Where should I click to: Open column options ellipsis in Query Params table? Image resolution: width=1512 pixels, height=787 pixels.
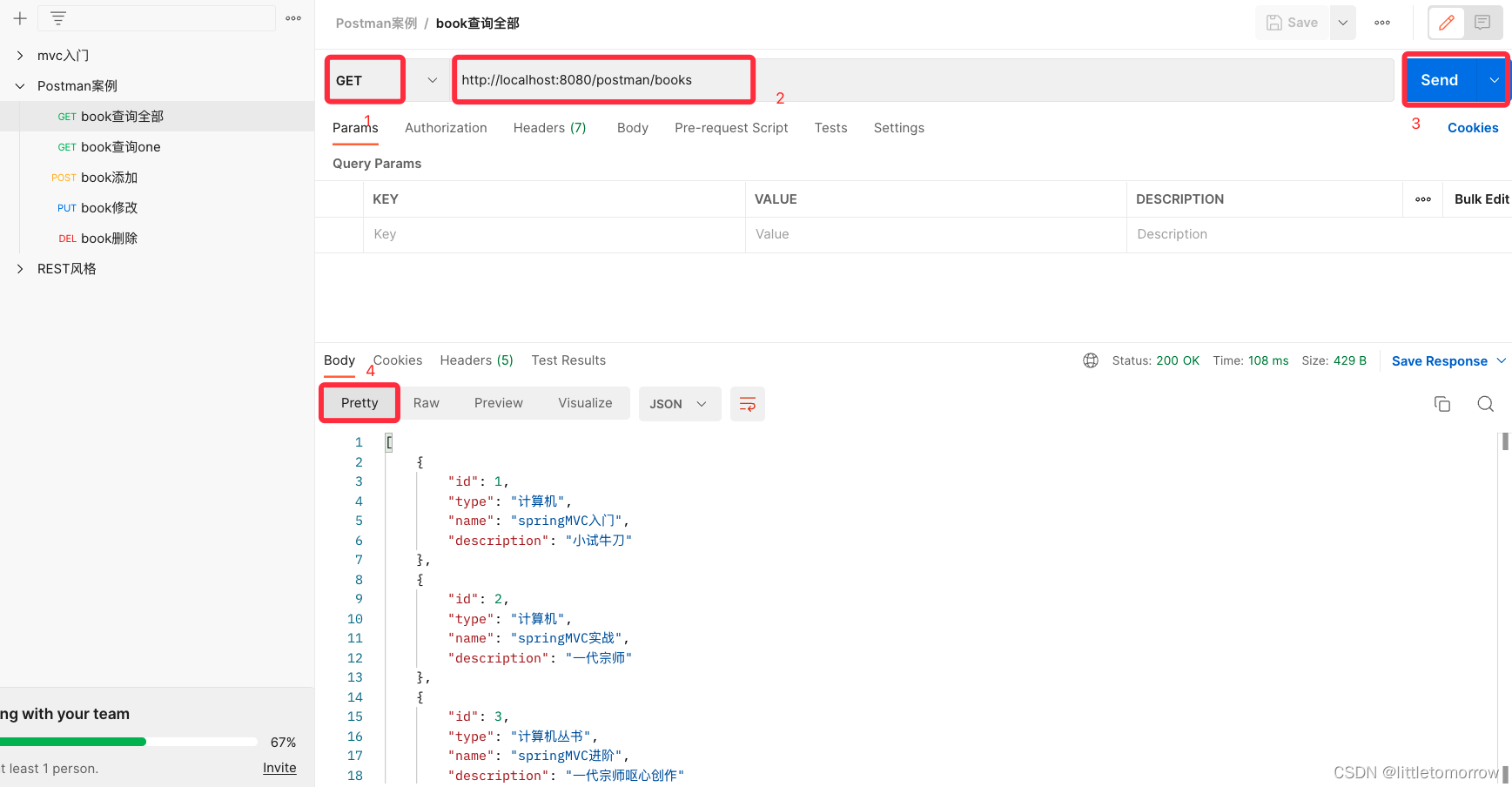[x=1423, y=199]
